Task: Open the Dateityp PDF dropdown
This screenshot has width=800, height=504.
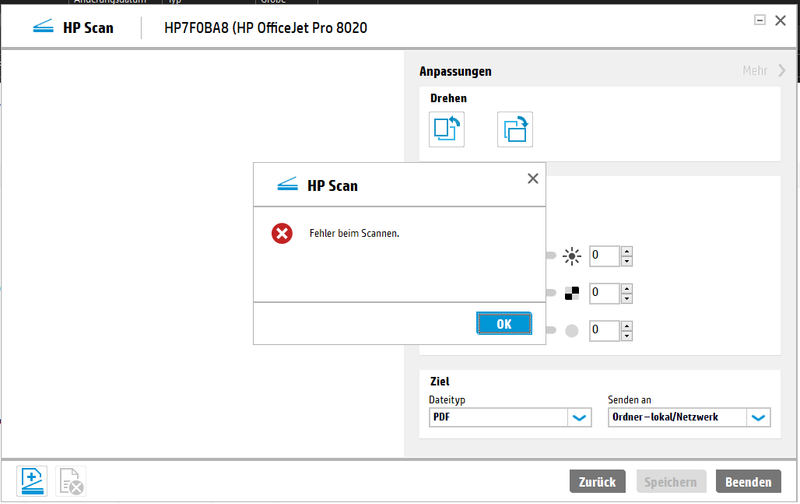Action: 580,417
